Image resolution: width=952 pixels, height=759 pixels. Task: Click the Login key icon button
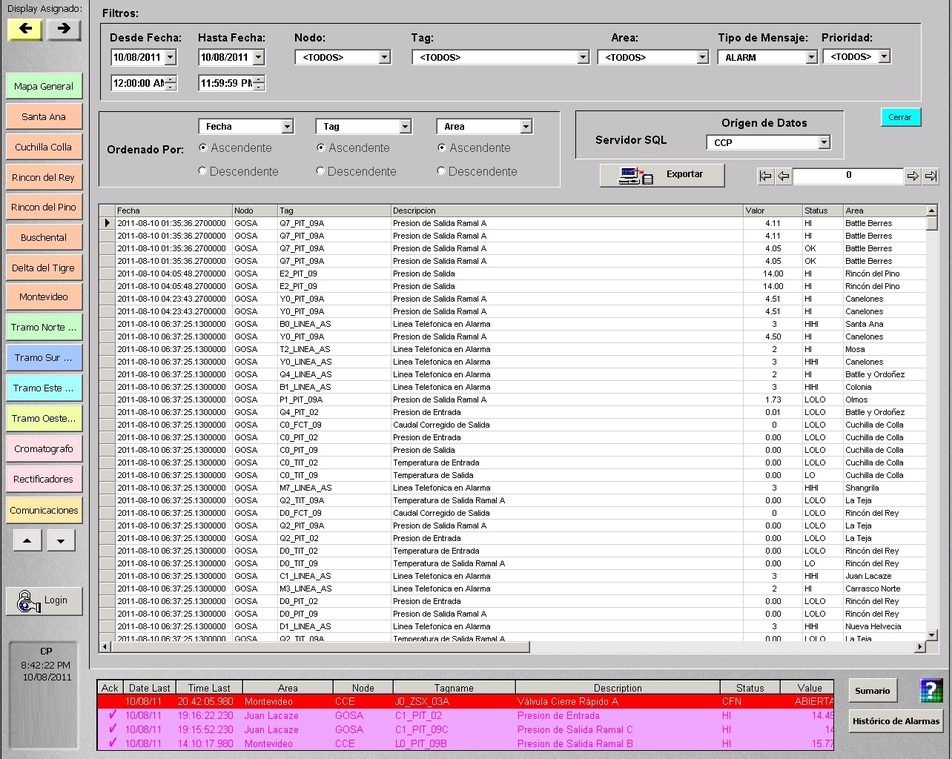pyautogui.click(x=44, y=601)
